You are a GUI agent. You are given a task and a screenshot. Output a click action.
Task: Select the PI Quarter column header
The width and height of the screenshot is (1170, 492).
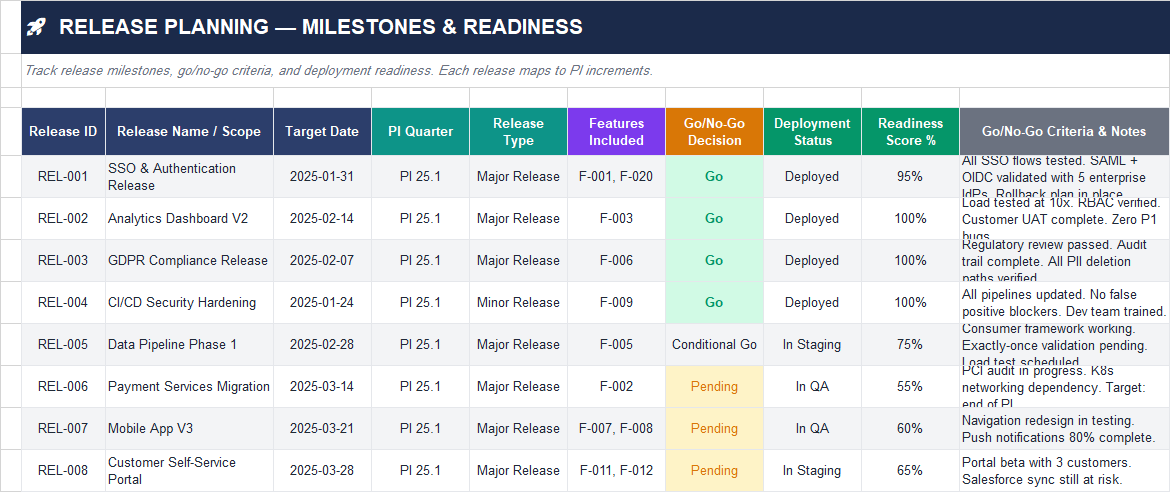pyautogui.click(x=421, y=131)
